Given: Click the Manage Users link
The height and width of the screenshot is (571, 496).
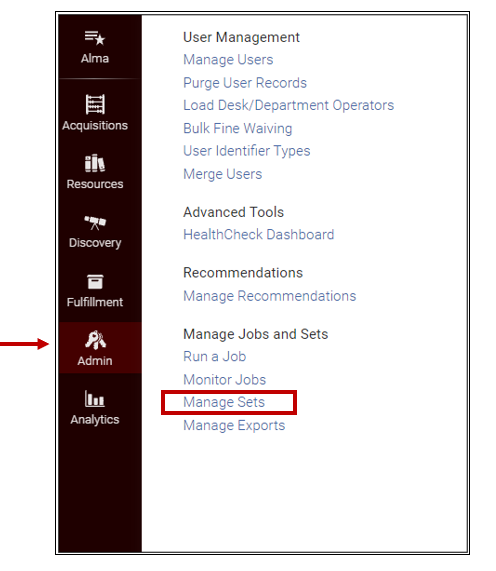Looking at the screenshot, I should point(228,59).
